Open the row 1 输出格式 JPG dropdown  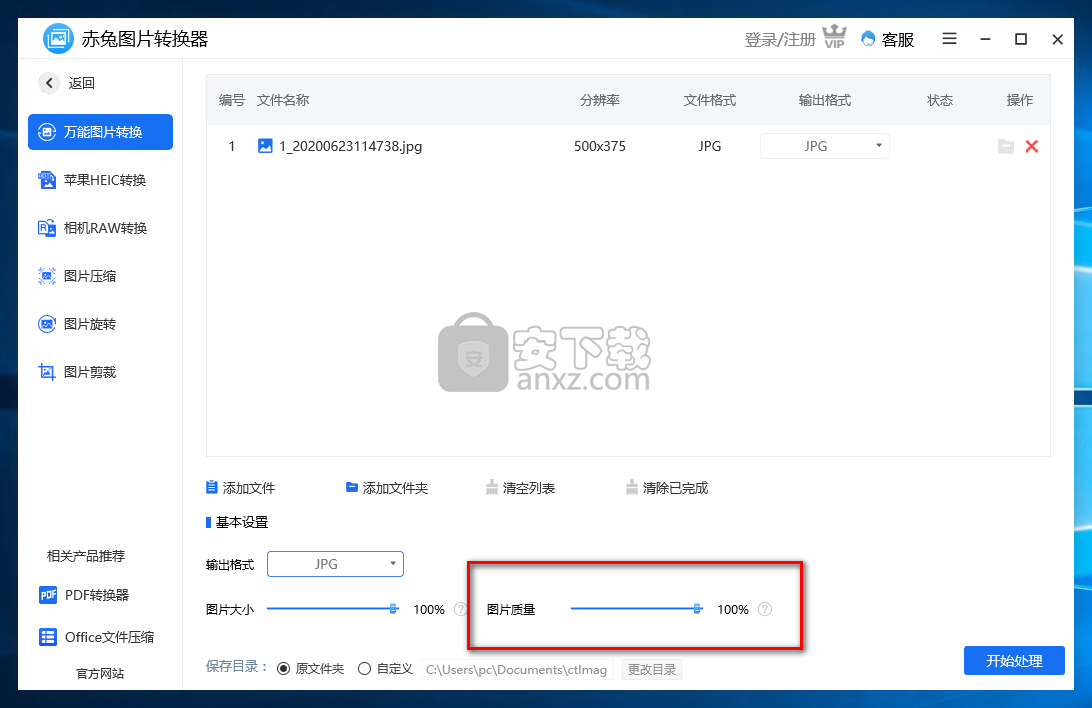point(825,146)
